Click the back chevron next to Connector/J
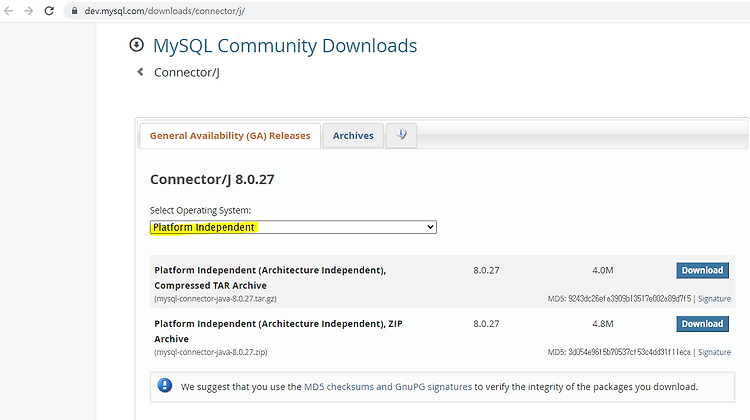Screen dimensions: 750x420 [x=140, y=72]
